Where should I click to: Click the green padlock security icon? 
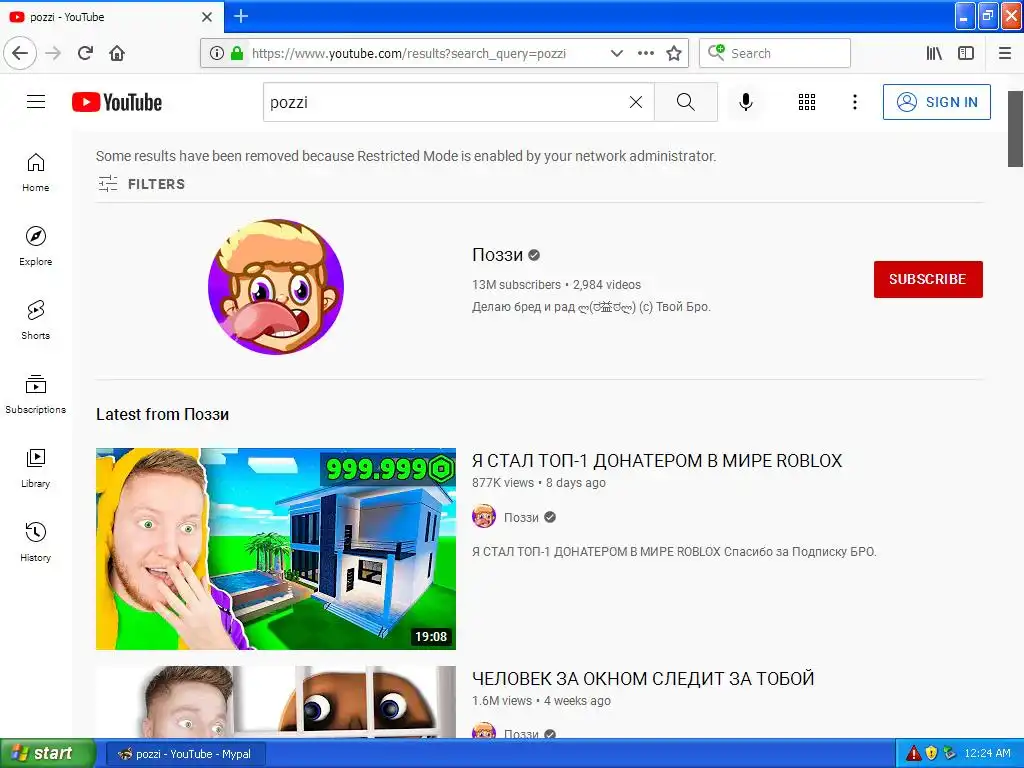tap(237, 53)
